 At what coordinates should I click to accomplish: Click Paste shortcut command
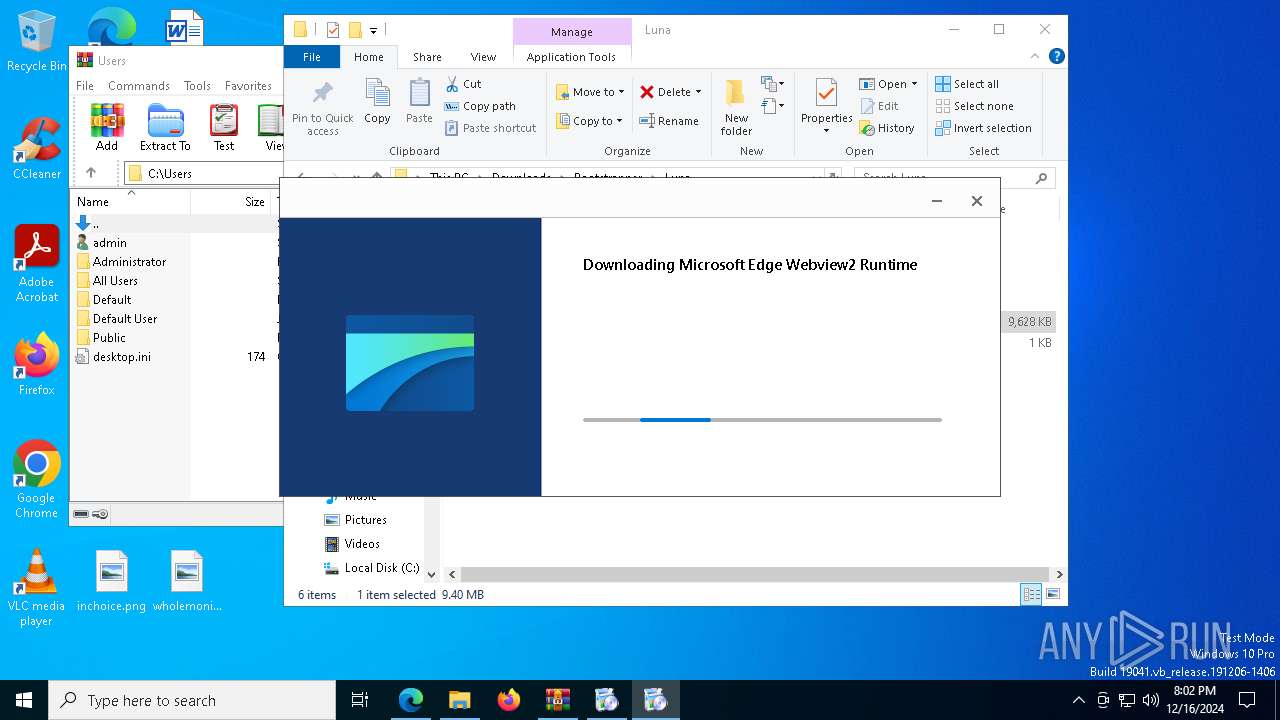tap(491, 128)
